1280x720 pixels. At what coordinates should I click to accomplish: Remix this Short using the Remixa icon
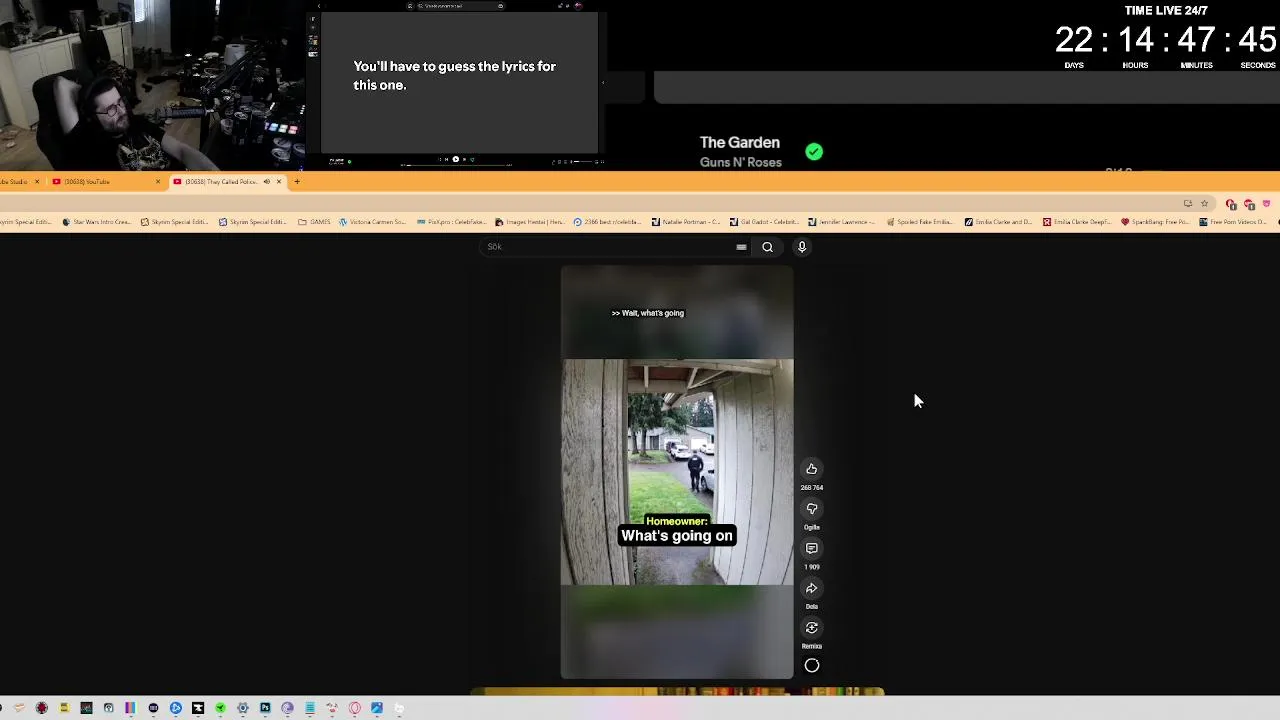[812, 628]
